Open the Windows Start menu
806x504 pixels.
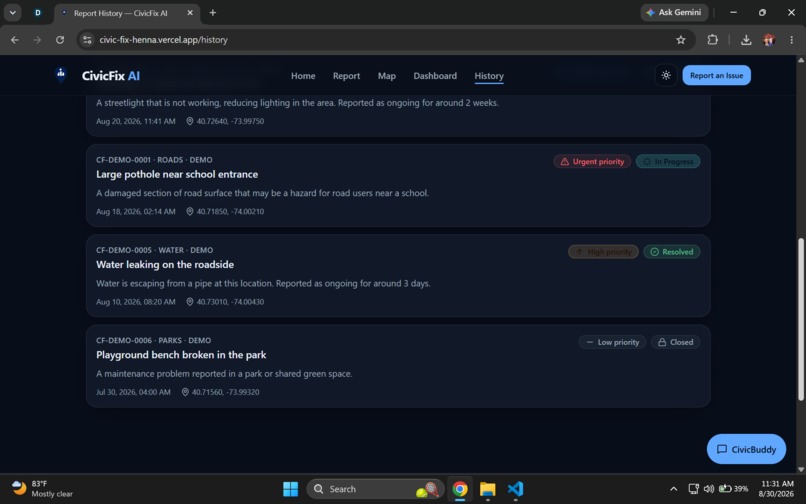pos(290,489)
